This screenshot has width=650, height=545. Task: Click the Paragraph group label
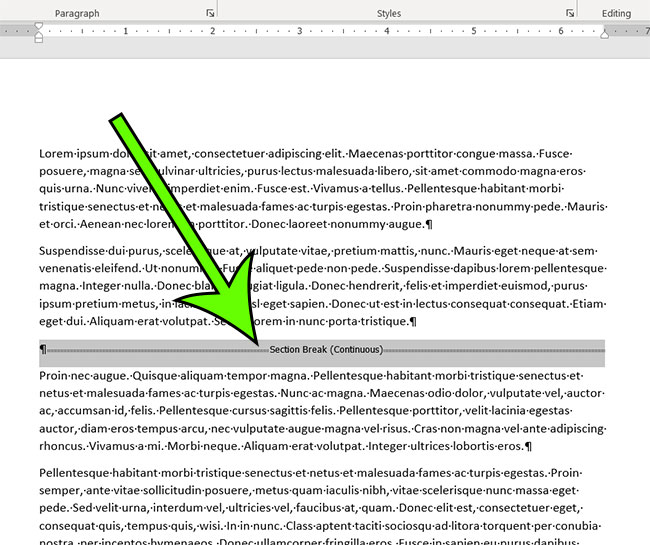coord(77,13)
